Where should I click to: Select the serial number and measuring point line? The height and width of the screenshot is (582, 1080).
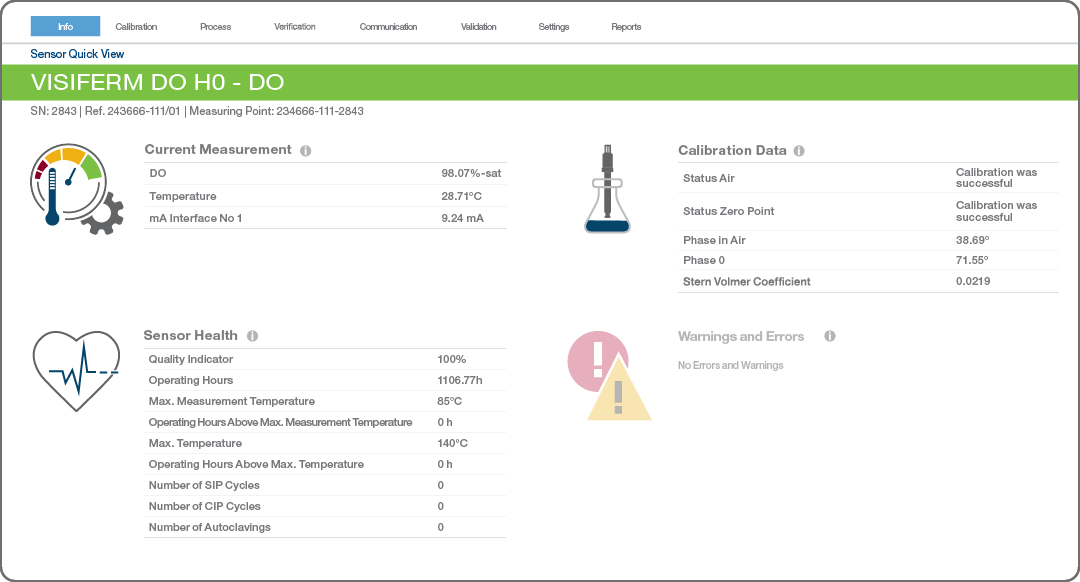pyautogui.click(x=197, y=111)
